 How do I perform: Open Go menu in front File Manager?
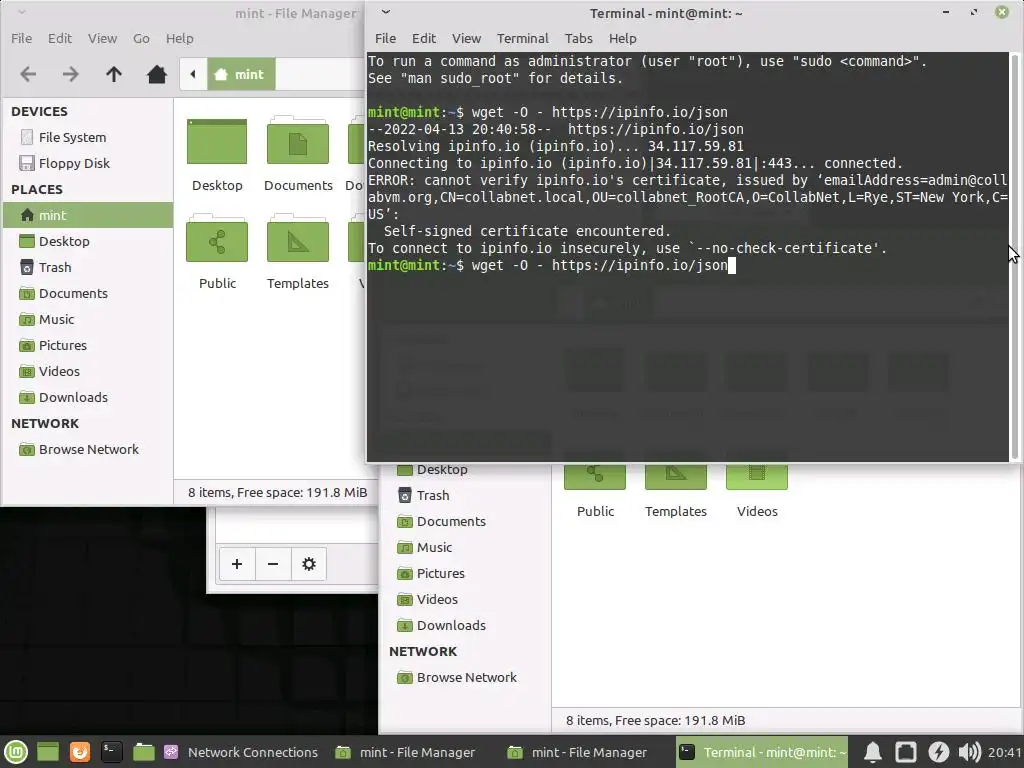[x=141, y=39]
